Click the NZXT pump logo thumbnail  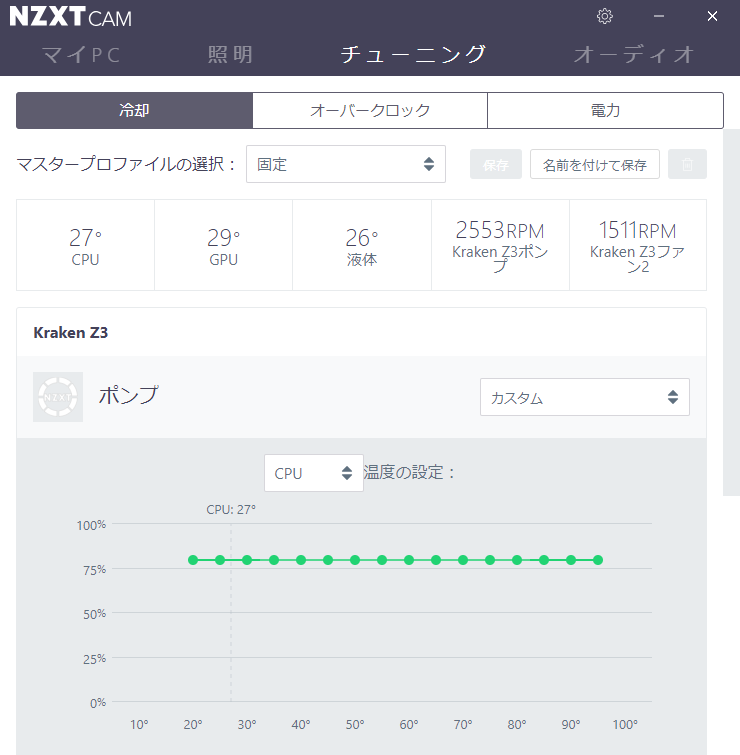(58, 397)
